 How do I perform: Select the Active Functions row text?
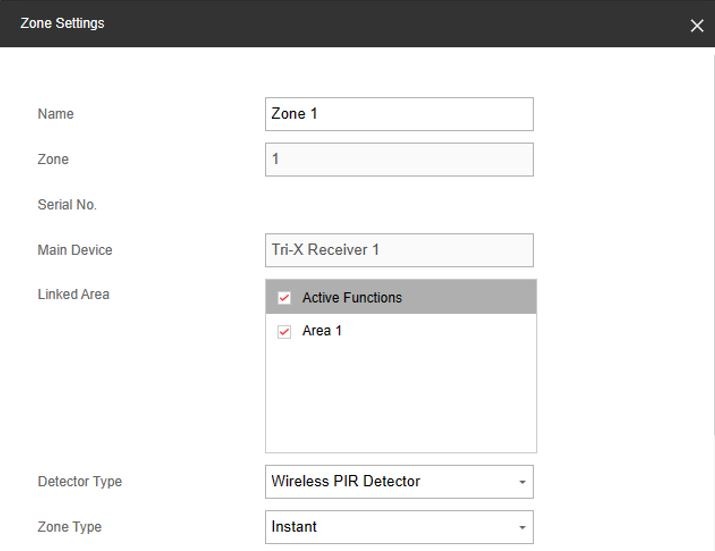[x=352, y=298]
